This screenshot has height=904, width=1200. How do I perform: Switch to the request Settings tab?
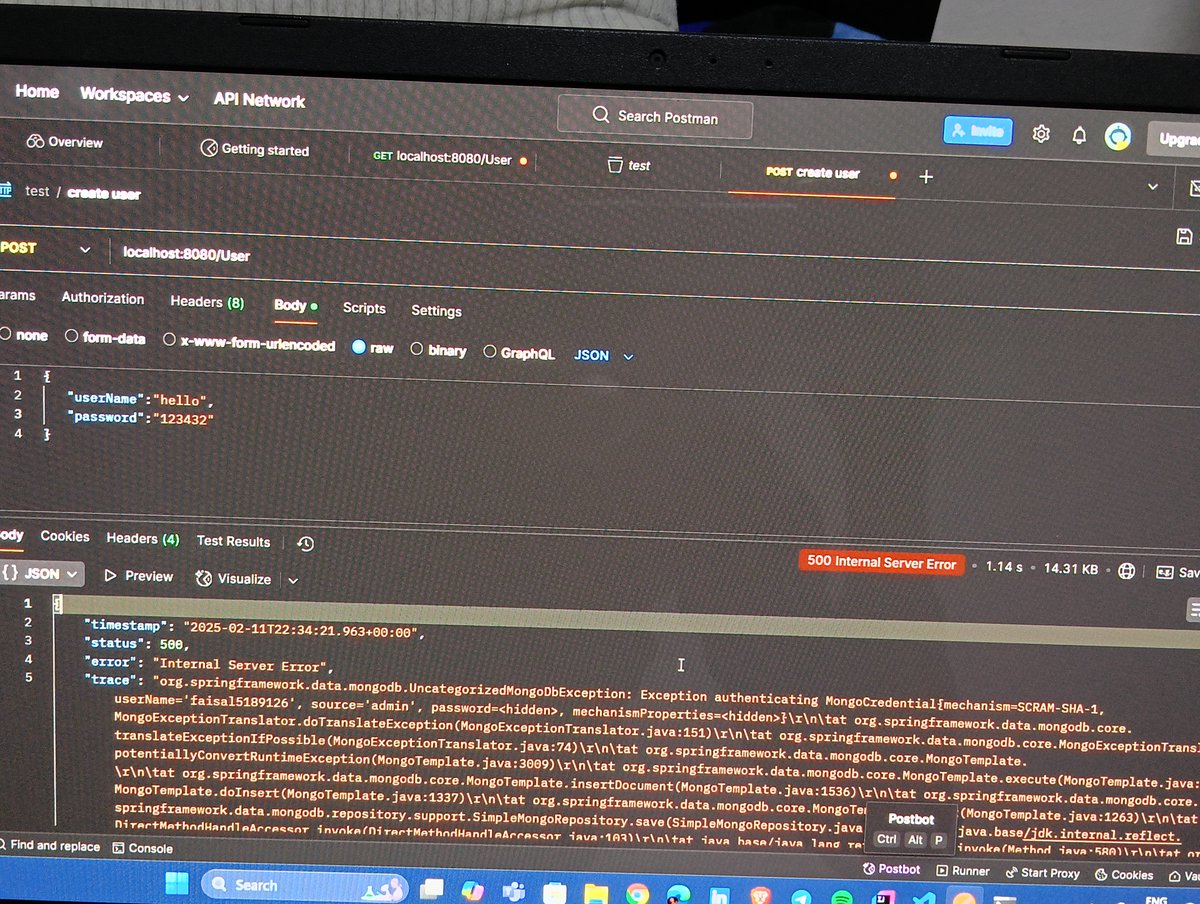pos(436,311)
